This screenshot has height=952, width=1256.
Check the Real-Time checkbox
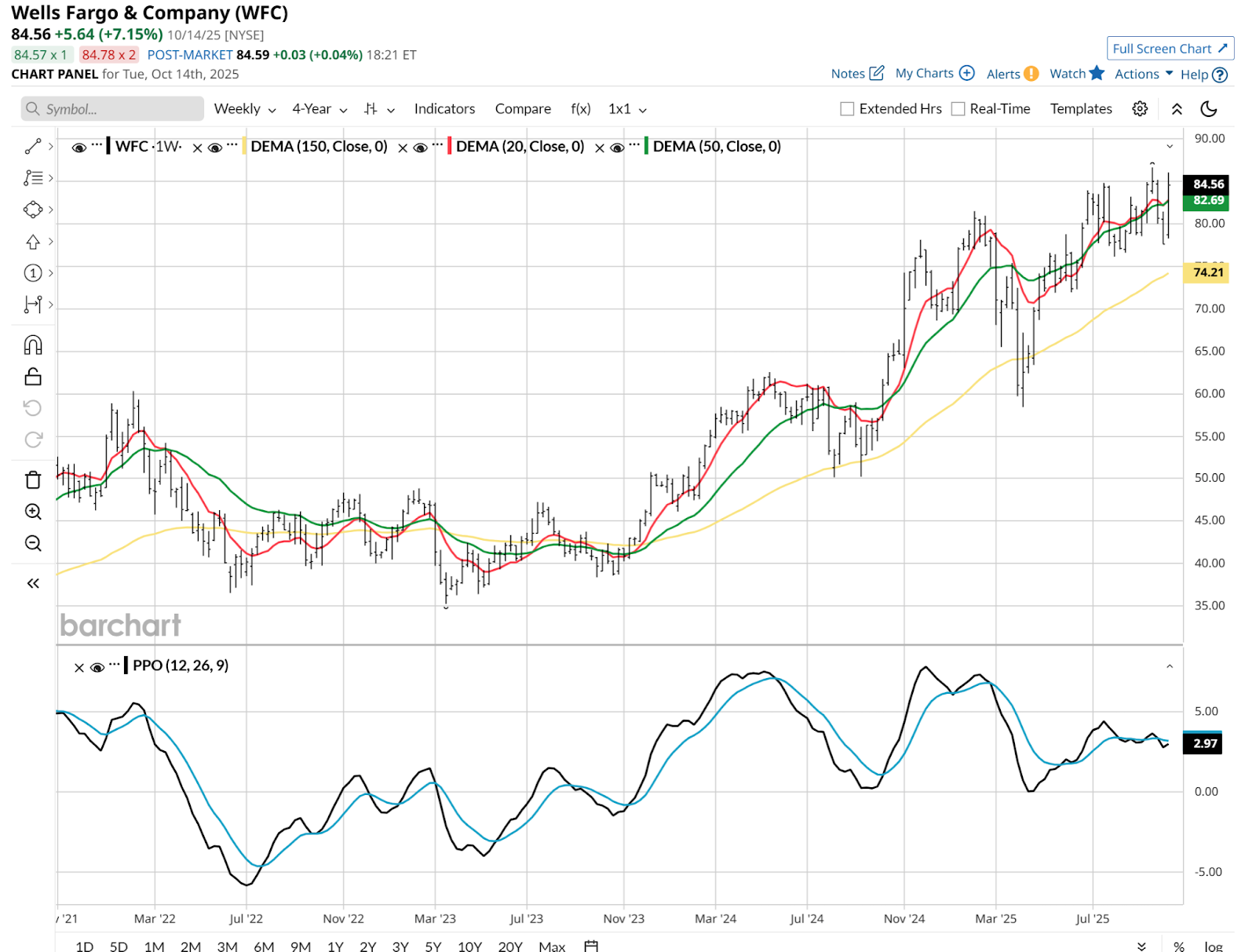click(x=958, y=109)
